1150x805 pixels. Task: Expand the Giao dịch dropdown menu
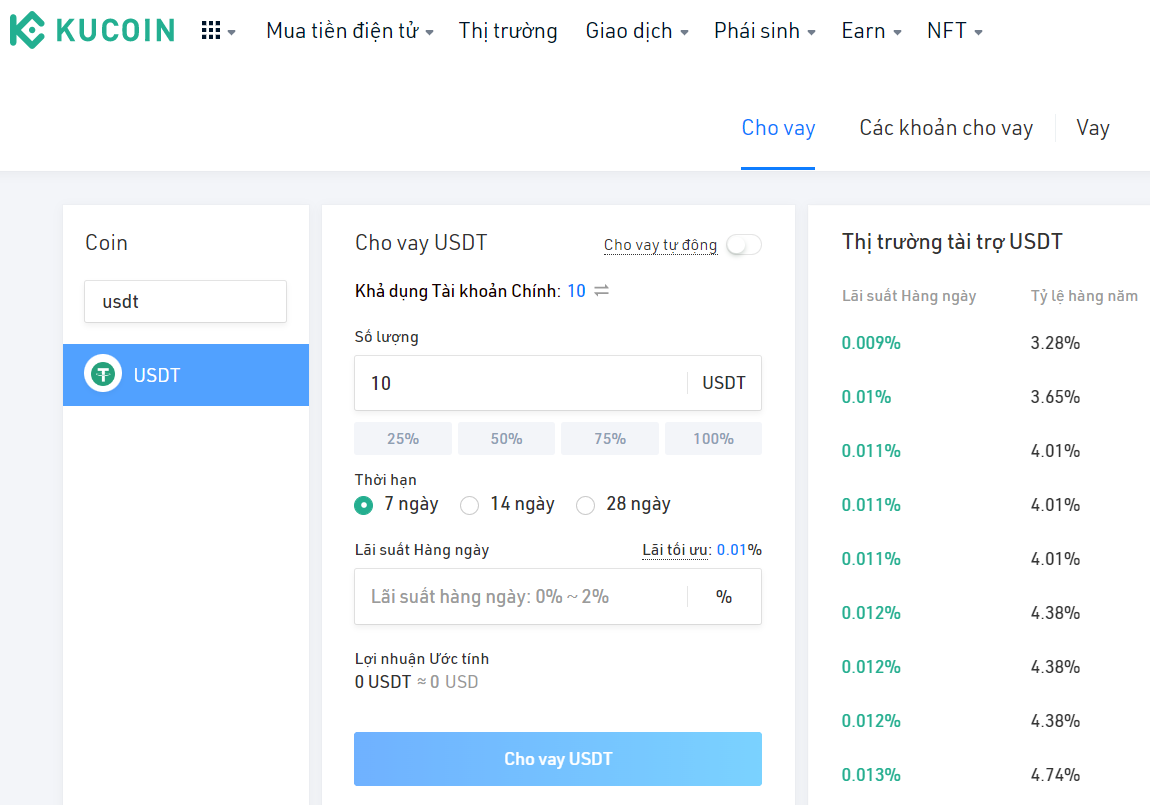tap(637, 31)
